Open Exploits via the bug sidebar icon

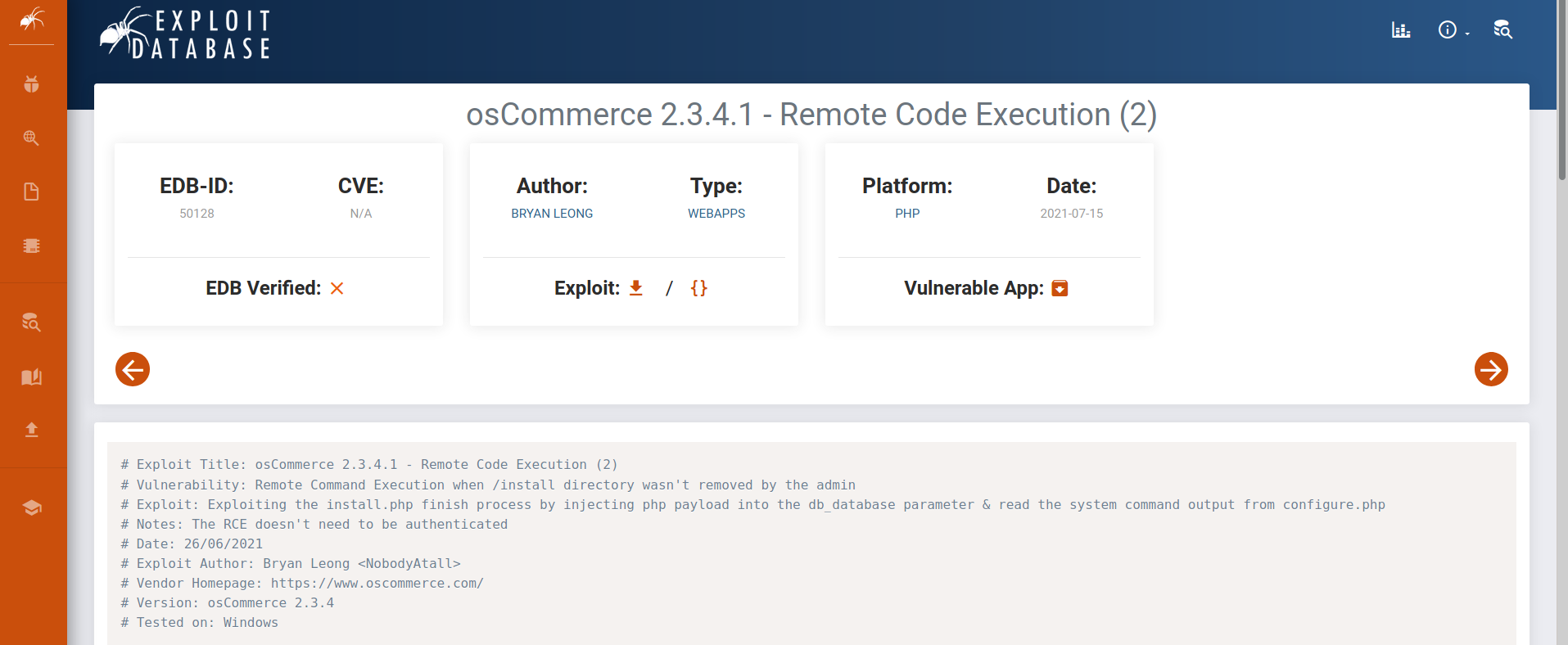click(32, 83)
